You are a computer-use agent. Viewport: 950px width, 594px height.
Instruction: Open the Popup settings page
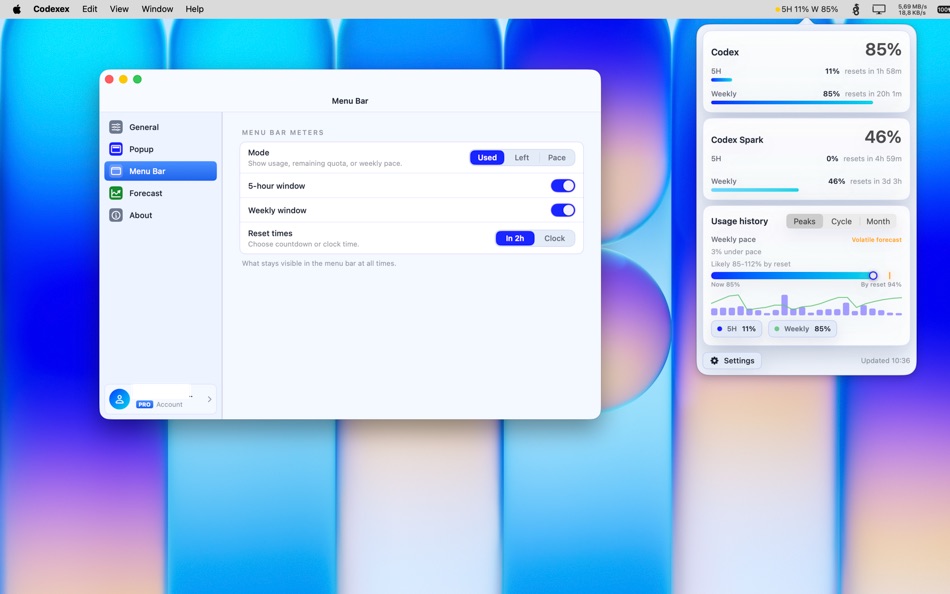[161, 149]
